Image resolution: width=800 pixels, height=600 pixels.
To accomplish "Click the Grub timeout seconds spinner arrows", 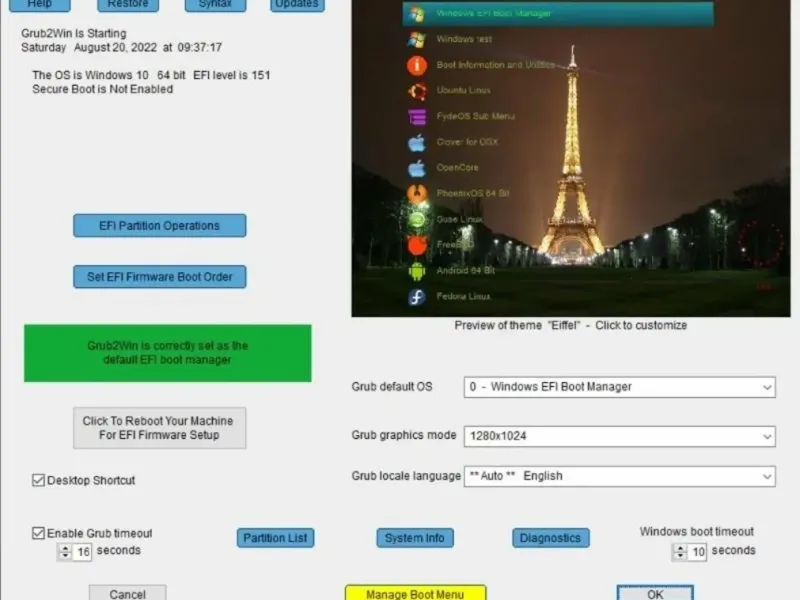I will 65,552.
